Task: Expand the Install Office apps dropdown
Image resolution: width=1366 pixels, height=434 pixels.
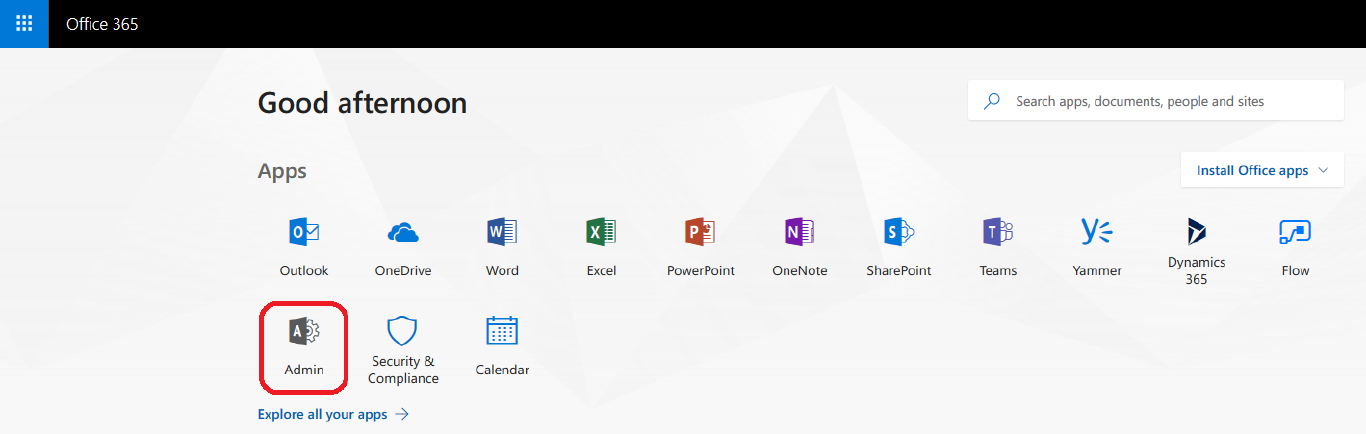Action: [x=1262, y=171]
